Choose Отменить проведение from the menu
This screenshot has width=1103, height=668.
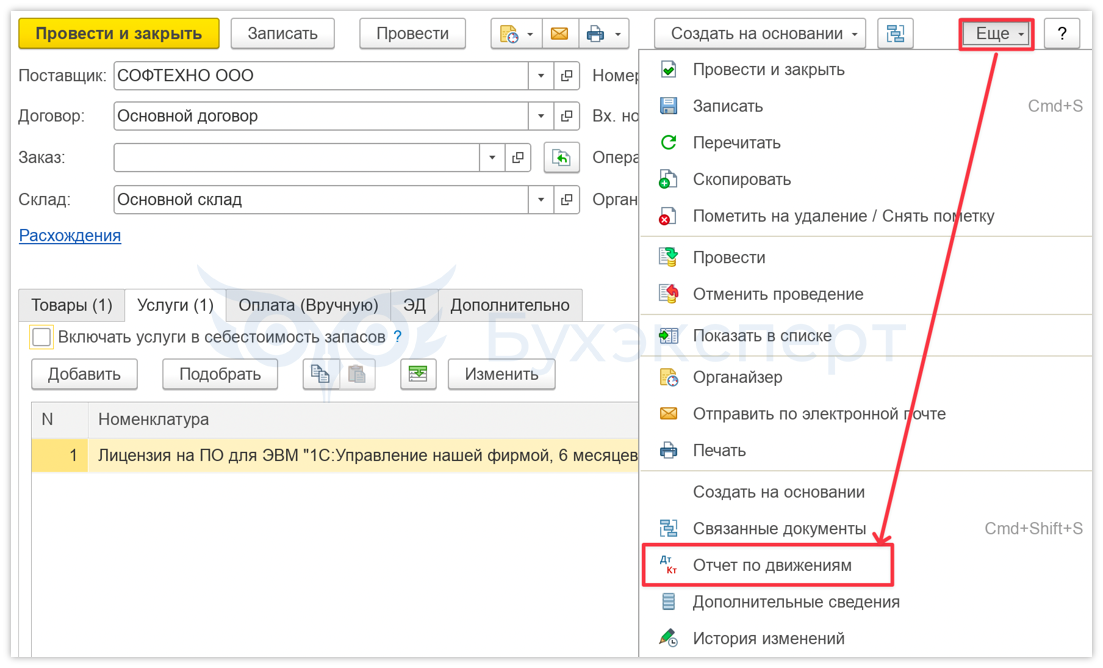pos(777,294)
